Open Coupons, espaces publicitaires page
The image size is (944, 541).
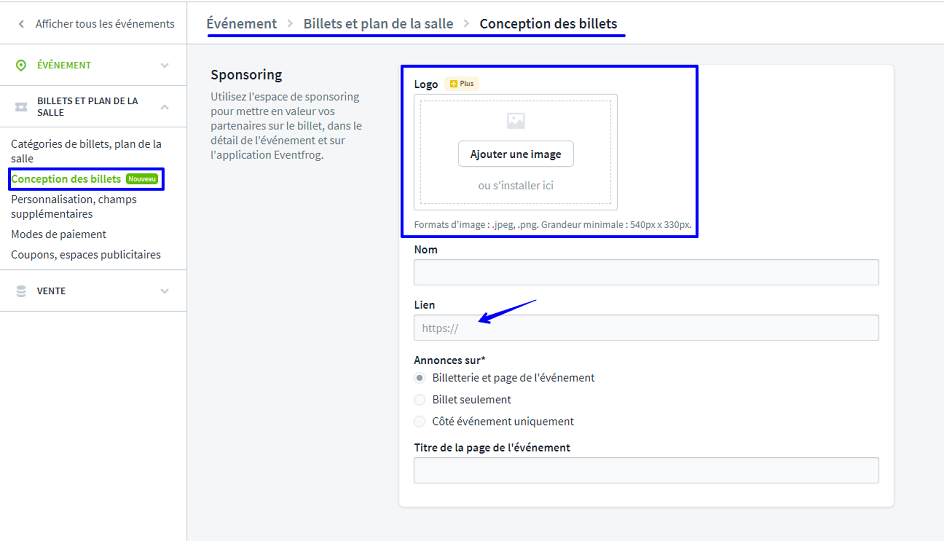[85, 255]
